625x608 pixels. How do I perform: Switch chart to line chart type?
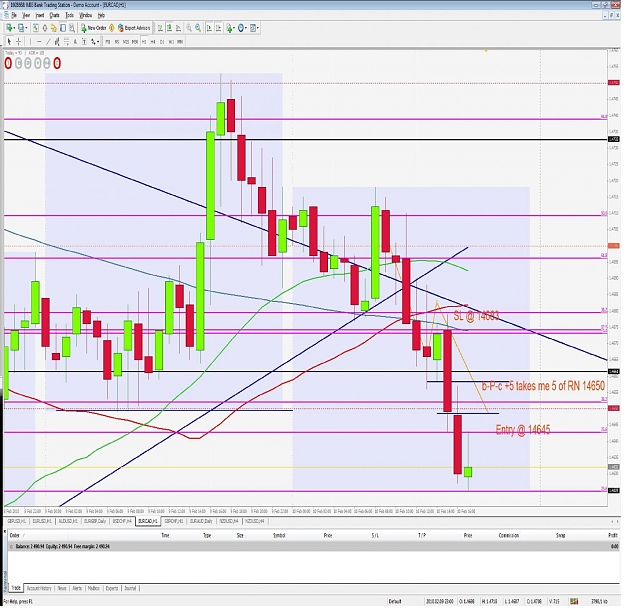click(x=178, y=28)
